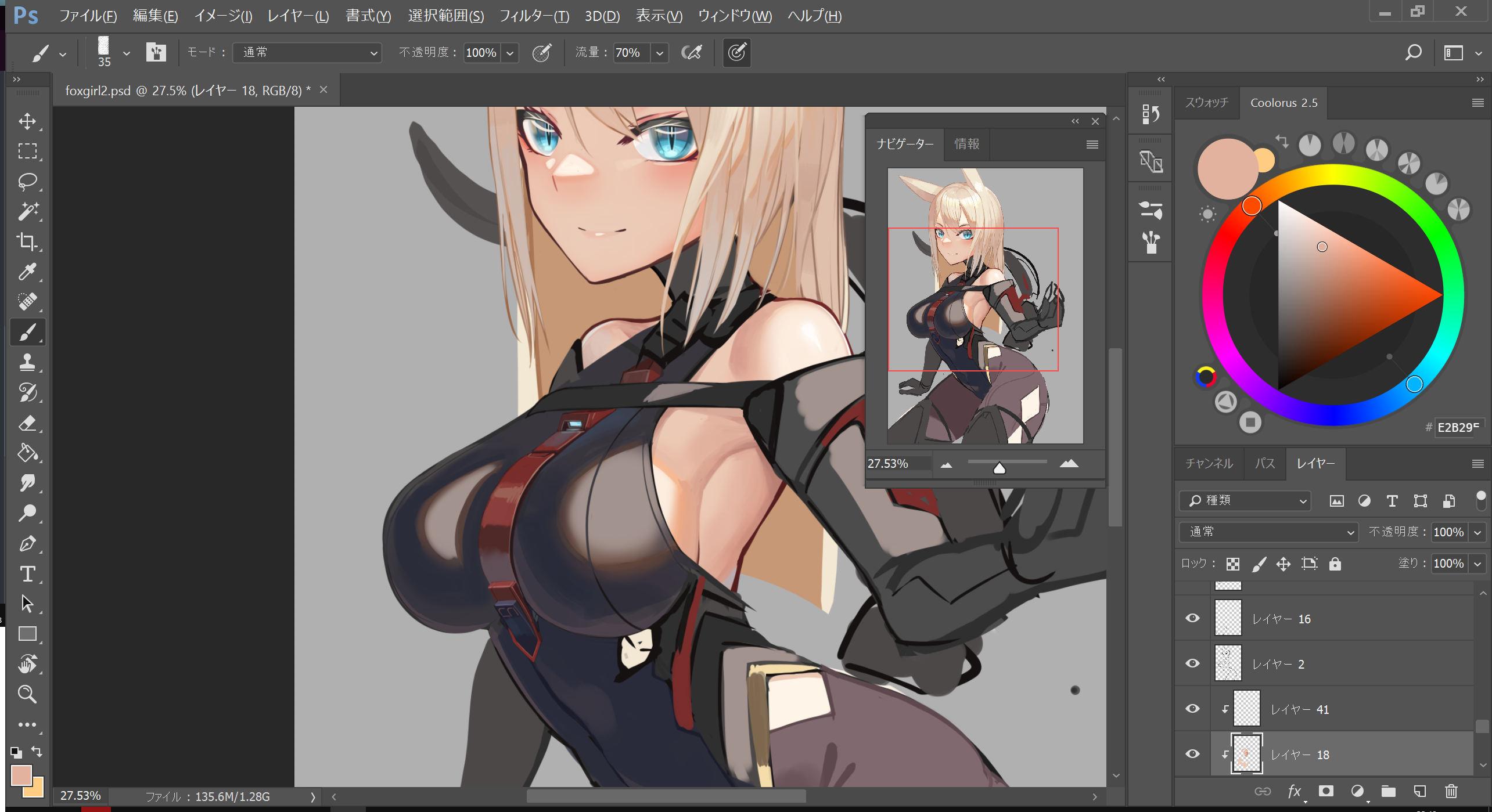Open the フィルター menu
1492x812 pixels.
point(534,16)
